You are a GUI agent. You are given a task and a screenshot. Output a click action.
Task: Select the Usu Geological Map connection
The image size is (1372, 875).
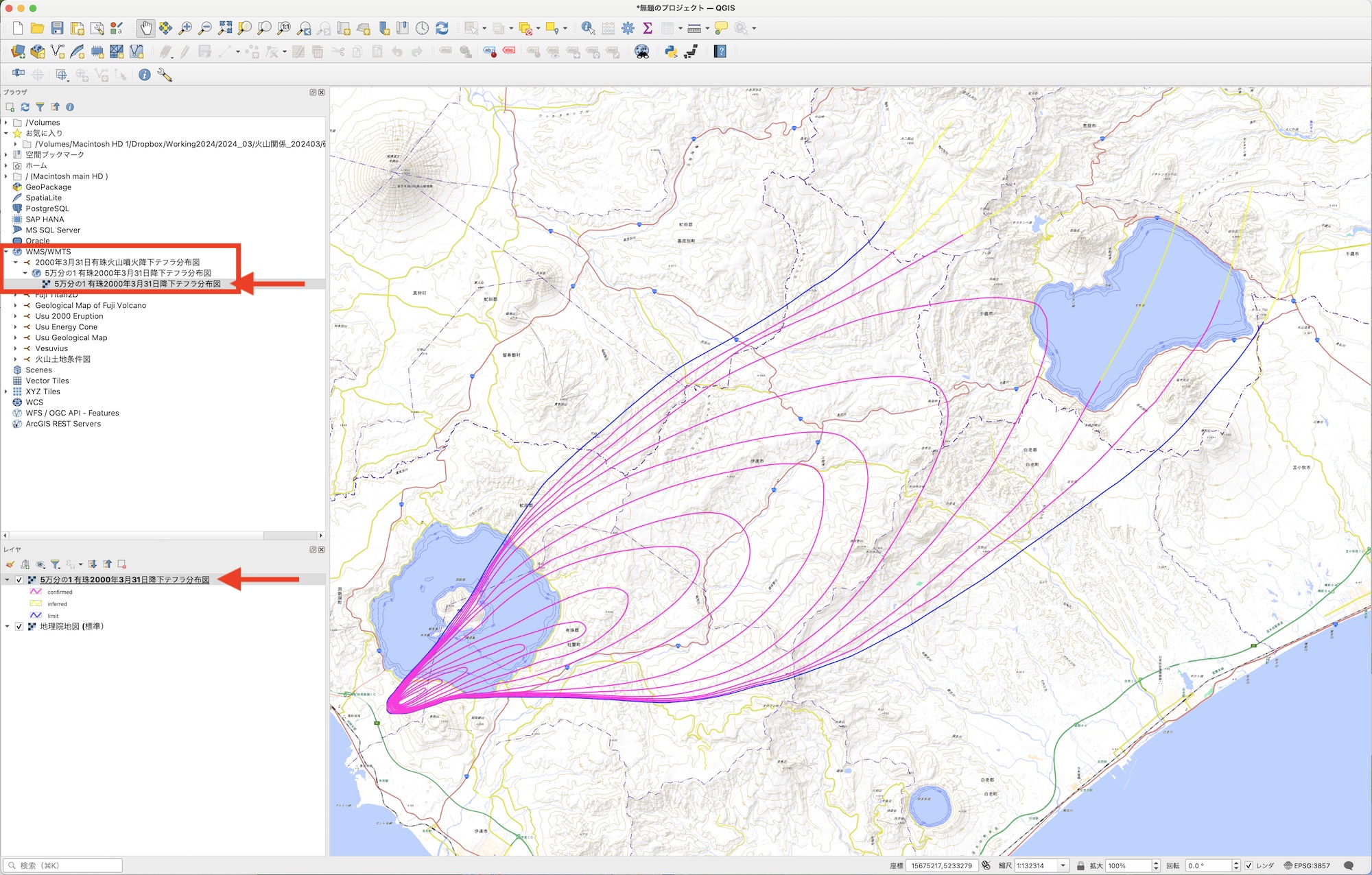pyautogui.click(x=71, y=337)
